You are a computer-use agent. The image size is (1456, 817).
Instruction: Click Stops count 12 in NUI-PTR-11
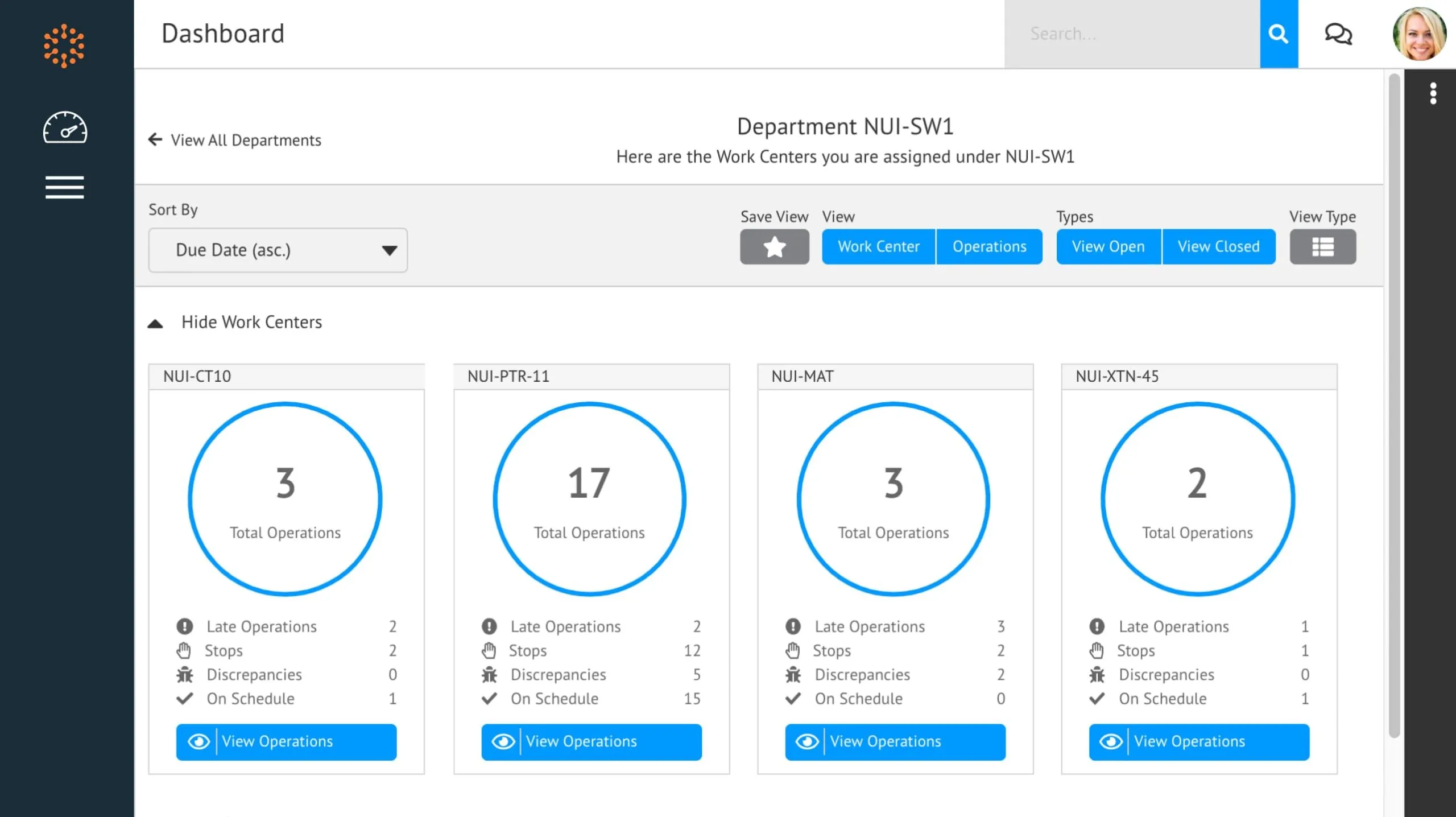tap(692, 650)
